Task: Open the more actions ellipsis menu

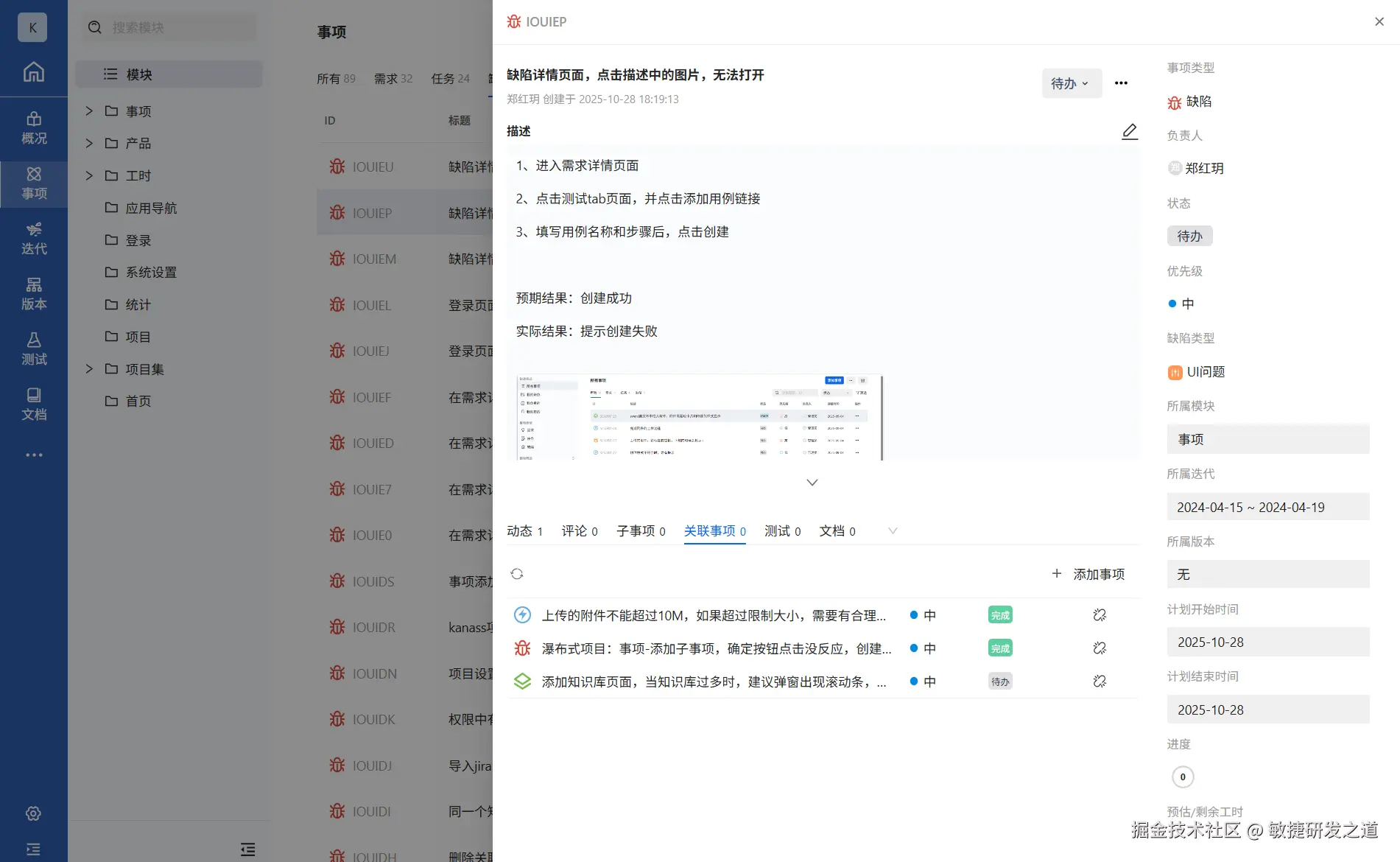Action: pyautogui.click(x=1121, y=83)
